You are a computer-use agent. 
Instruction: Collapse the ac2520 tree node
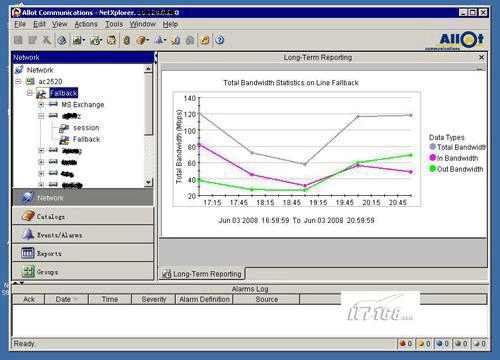18,81
